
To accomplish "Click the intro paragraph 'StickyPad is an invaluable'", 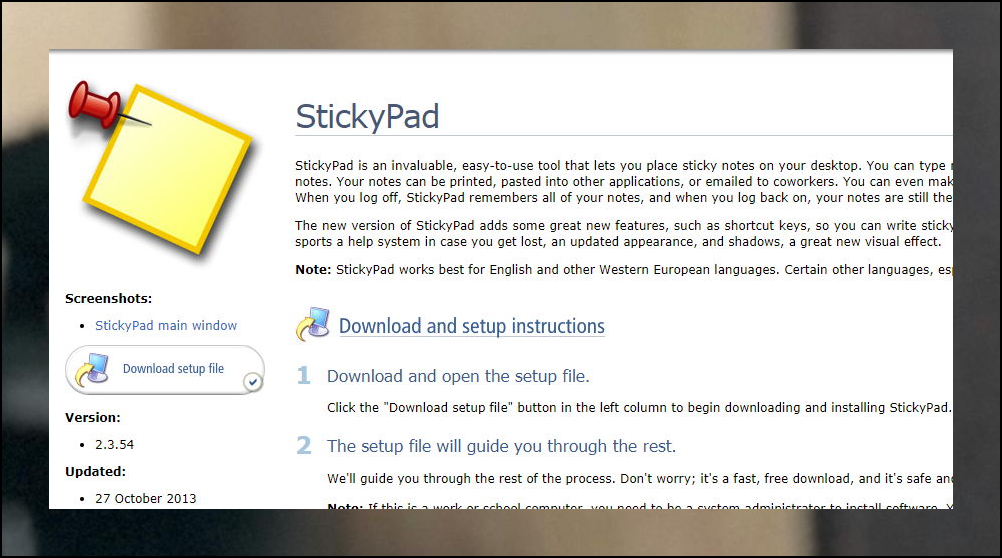I will [x=624, y=182].
